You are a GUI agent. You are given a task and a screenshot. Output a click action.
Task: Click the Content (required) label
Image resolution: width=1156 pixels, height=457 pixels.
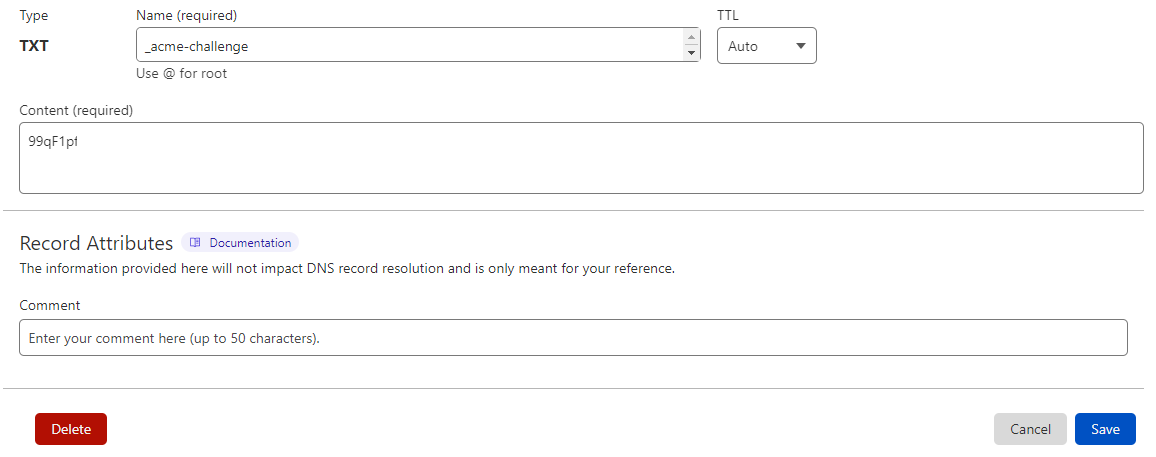click(x=76, y=110)
